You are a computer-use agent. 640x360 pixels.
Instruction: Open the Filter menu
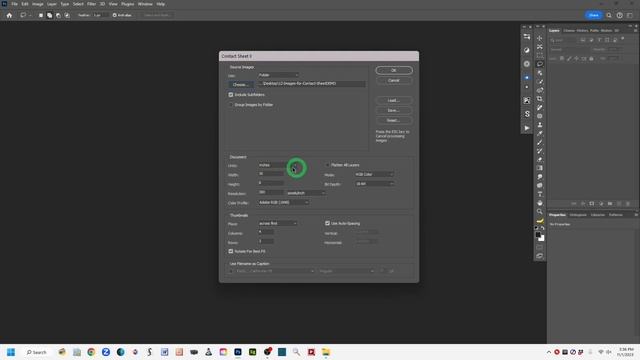coord(91,4)
